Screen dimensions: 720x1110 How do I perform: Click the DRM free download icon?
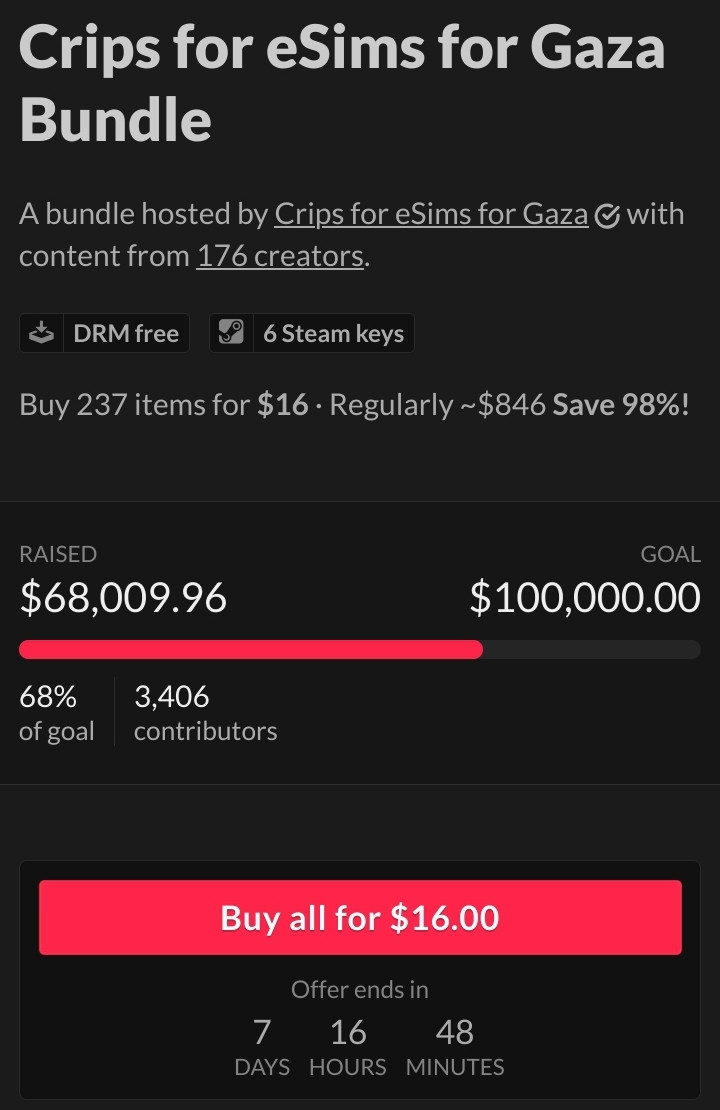42,333
